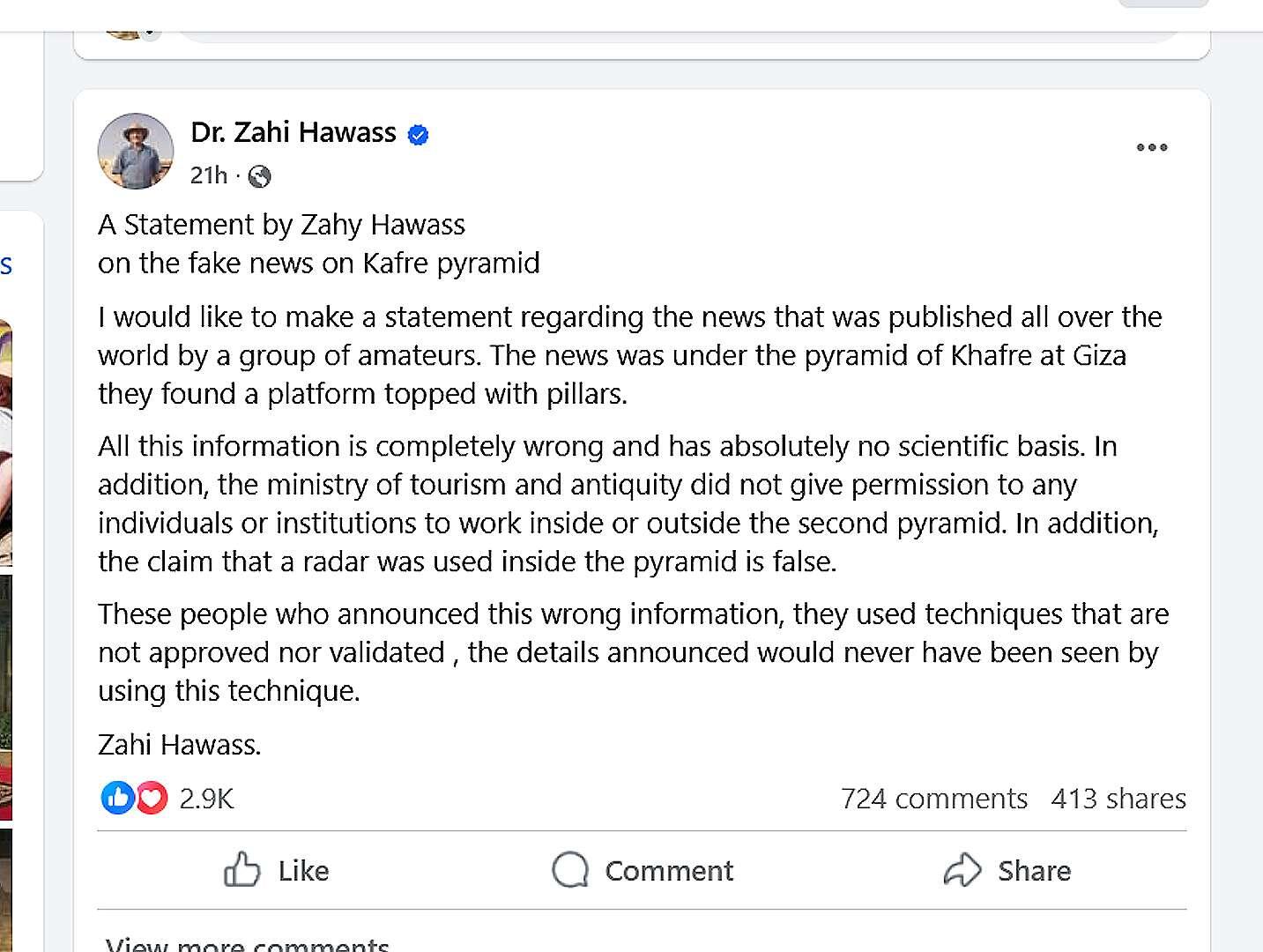The image size is (1263, 952).
Task: Click the Share button label
Action: [1034, 871]
